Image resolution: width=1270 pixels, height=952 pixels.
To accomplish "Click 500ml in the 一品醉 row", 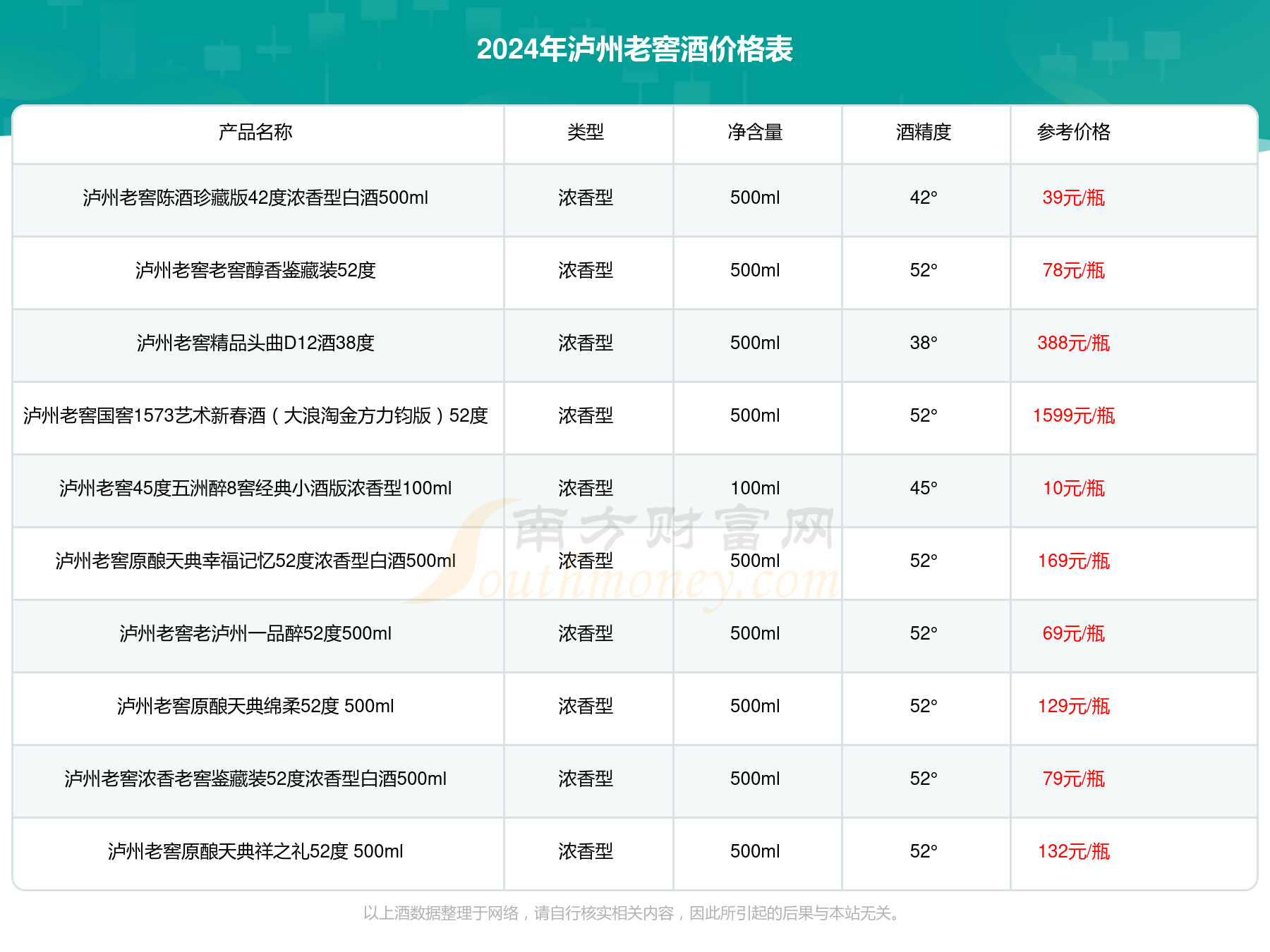I will 755,633.
